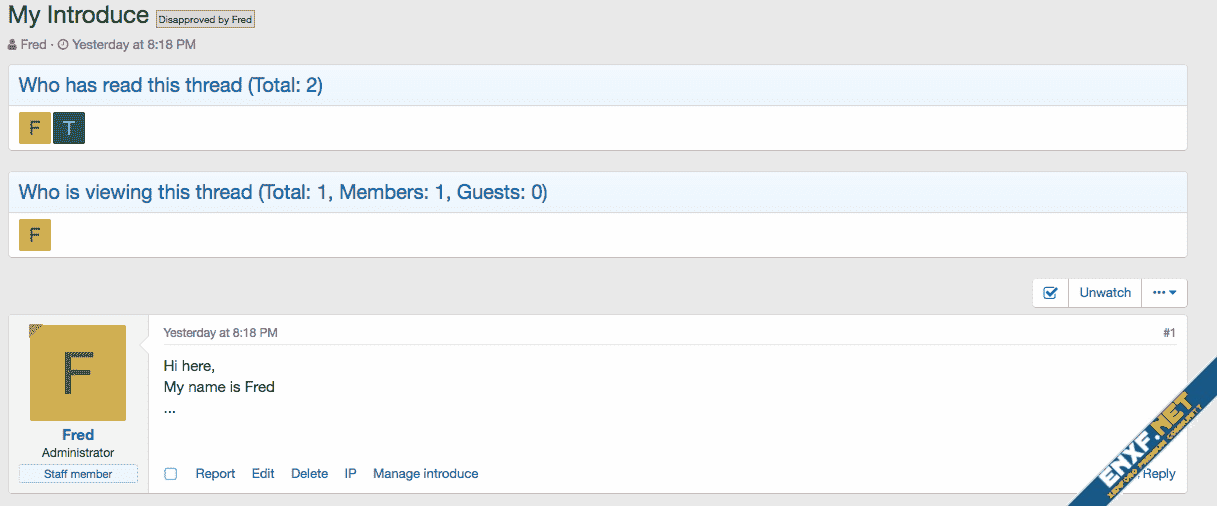Click Fred's avatar in read list
The image size is (1217, 506).
(35, 128)
